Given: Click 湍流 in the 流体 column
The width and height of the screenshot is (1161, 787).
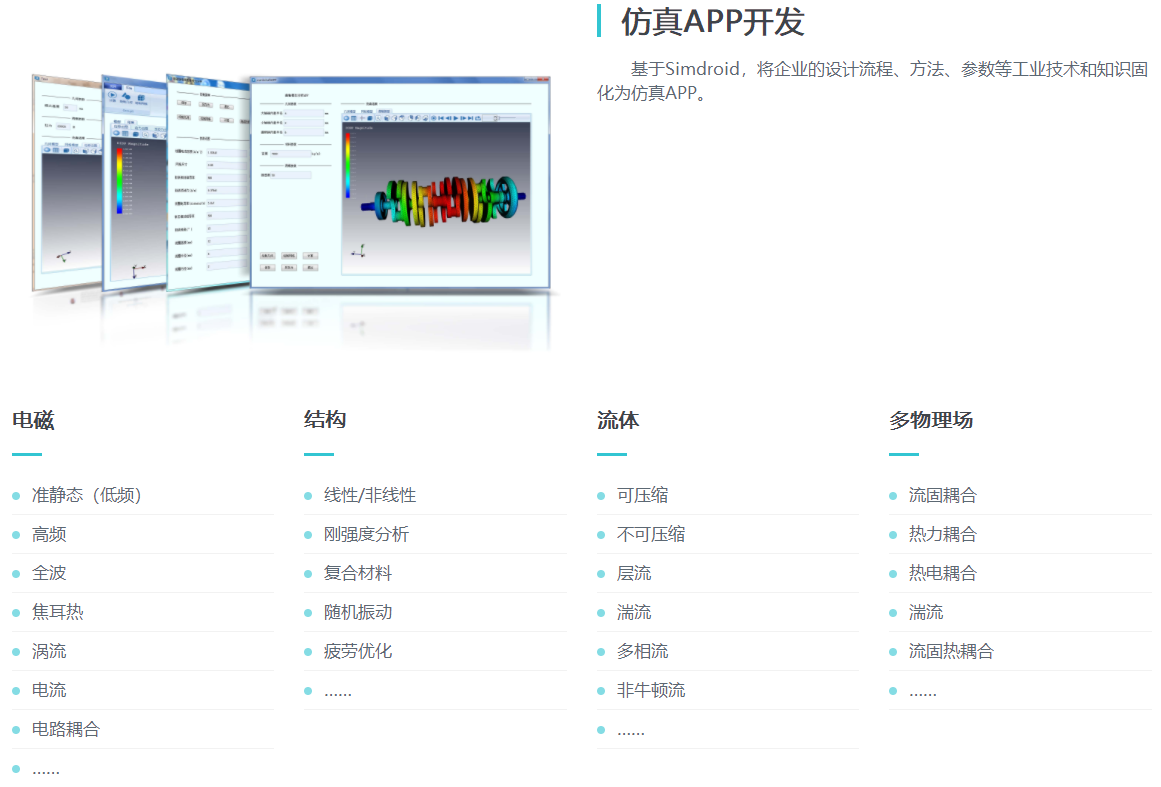Looking at the screenshot, I should coord(634,612).
